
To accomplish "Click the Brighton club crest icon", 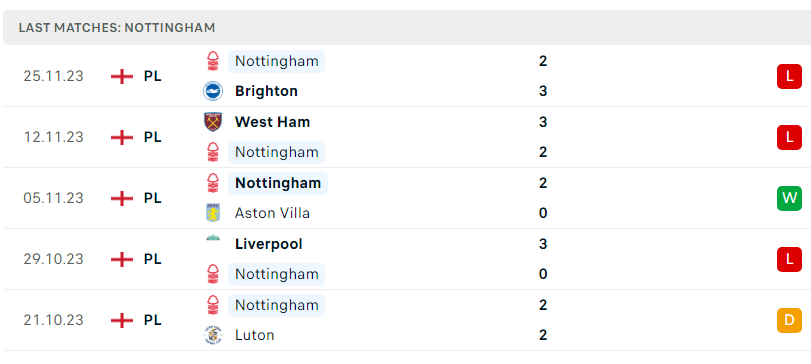I will (213, 91).
